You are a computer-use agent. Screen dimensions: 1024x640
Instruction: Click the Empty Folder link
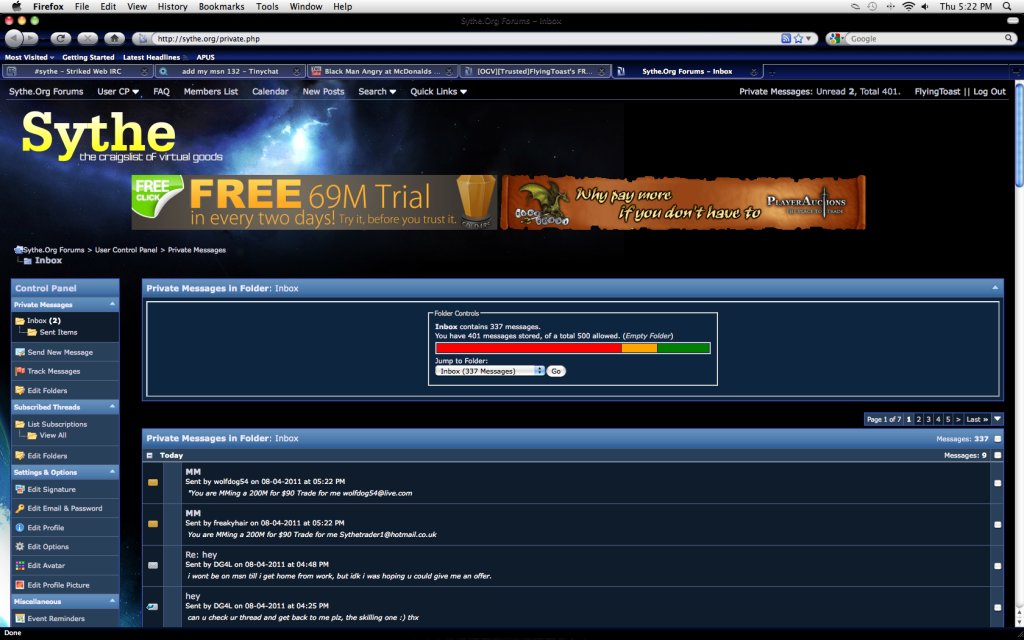[x=647, y=336]
